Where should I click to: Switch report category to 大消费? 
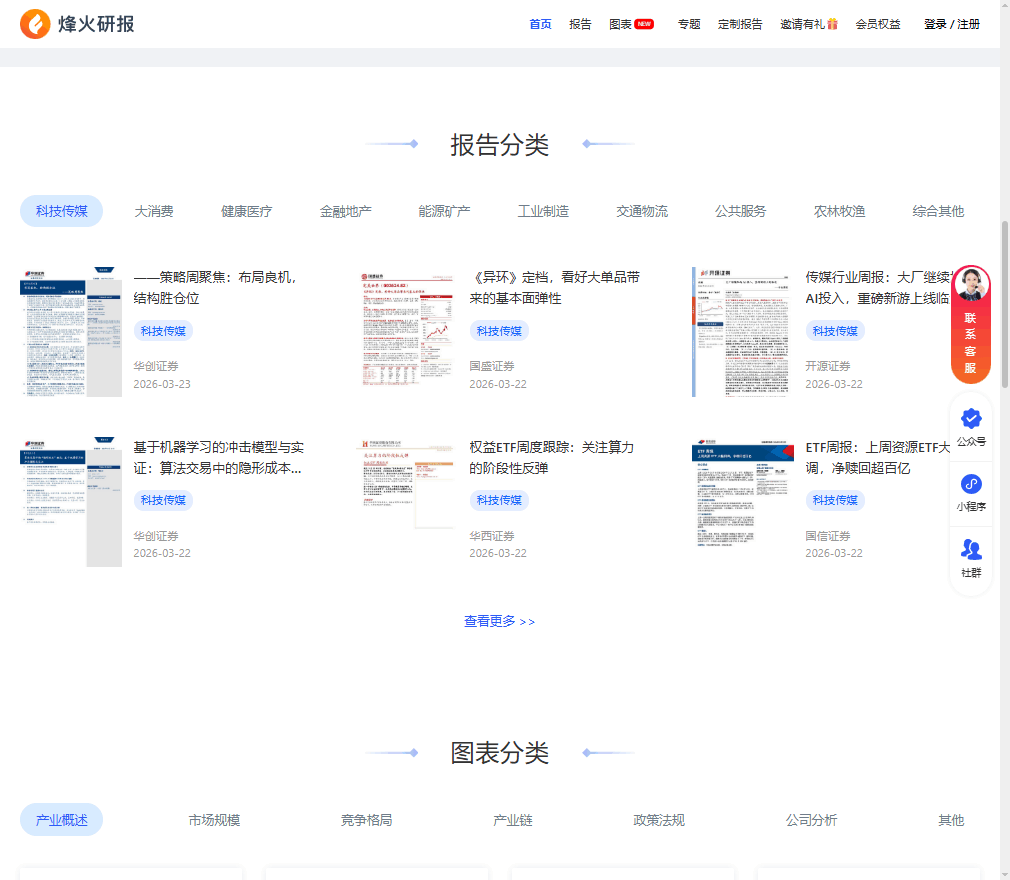[x=154, y=211]
